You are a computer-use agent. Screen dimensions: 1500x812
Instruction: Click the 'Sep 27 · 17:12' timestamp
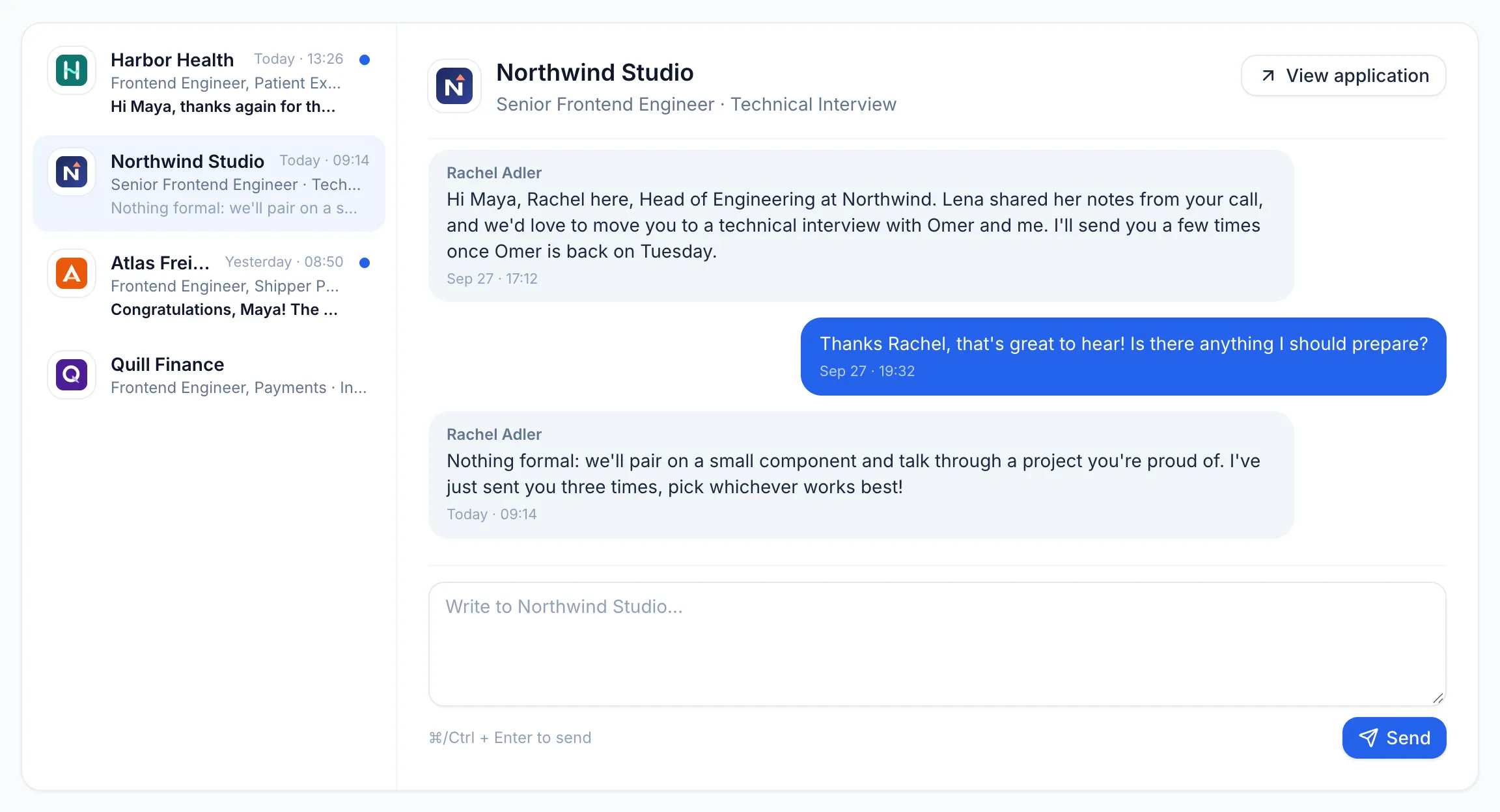(492, 278)
